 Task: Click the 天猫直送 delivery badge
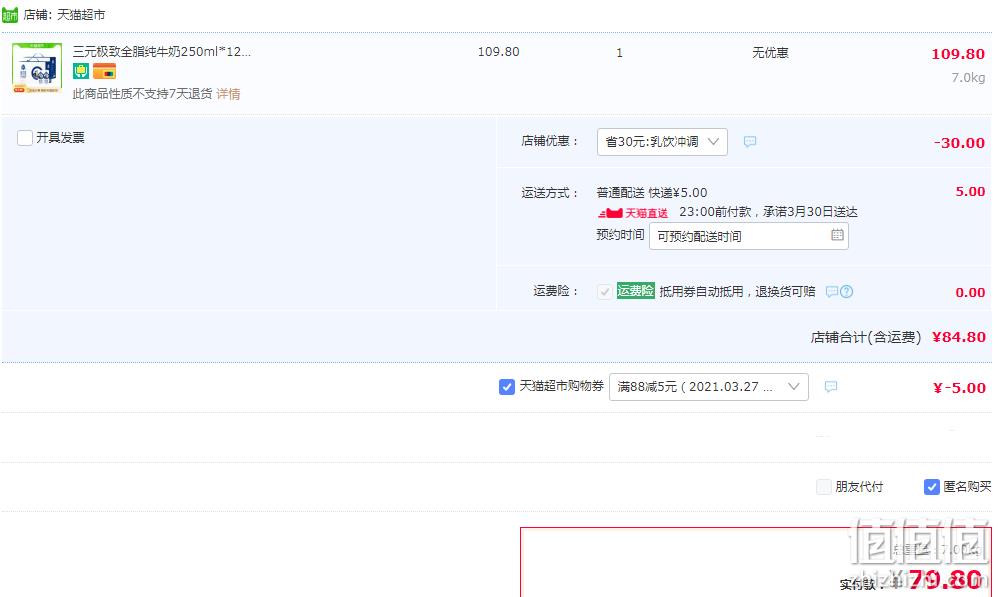pos(633,213)
